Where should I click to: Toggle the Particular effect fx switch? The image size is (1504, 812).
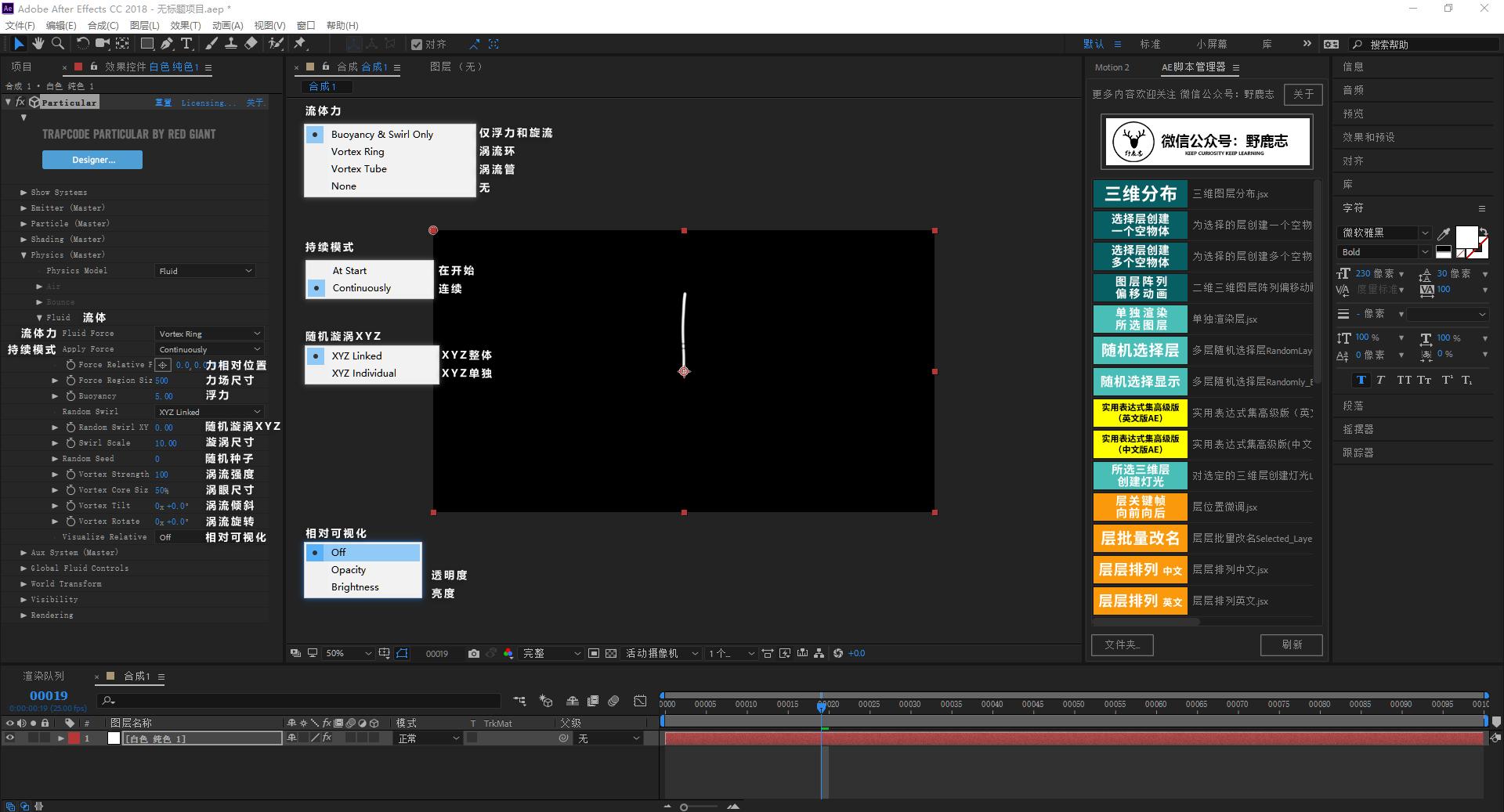click(20, 103)
